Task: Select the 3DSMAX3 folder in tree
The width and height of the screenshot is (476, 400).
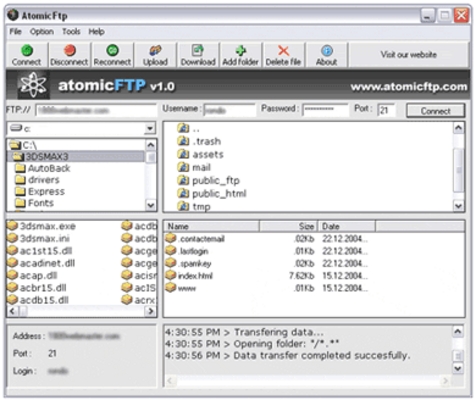Action: click(75, 156)
